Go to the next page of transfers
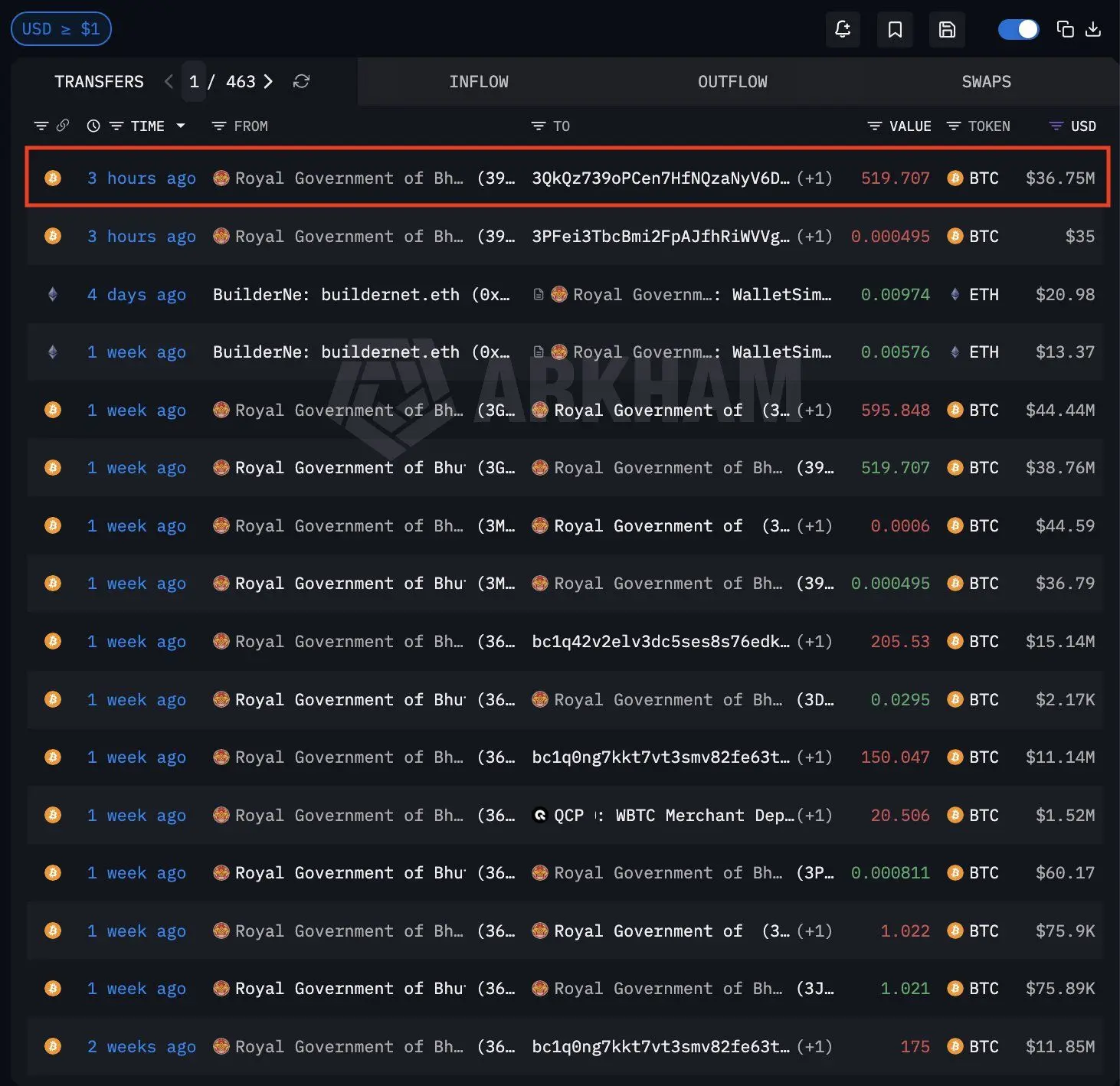 [x=267, y=81]
